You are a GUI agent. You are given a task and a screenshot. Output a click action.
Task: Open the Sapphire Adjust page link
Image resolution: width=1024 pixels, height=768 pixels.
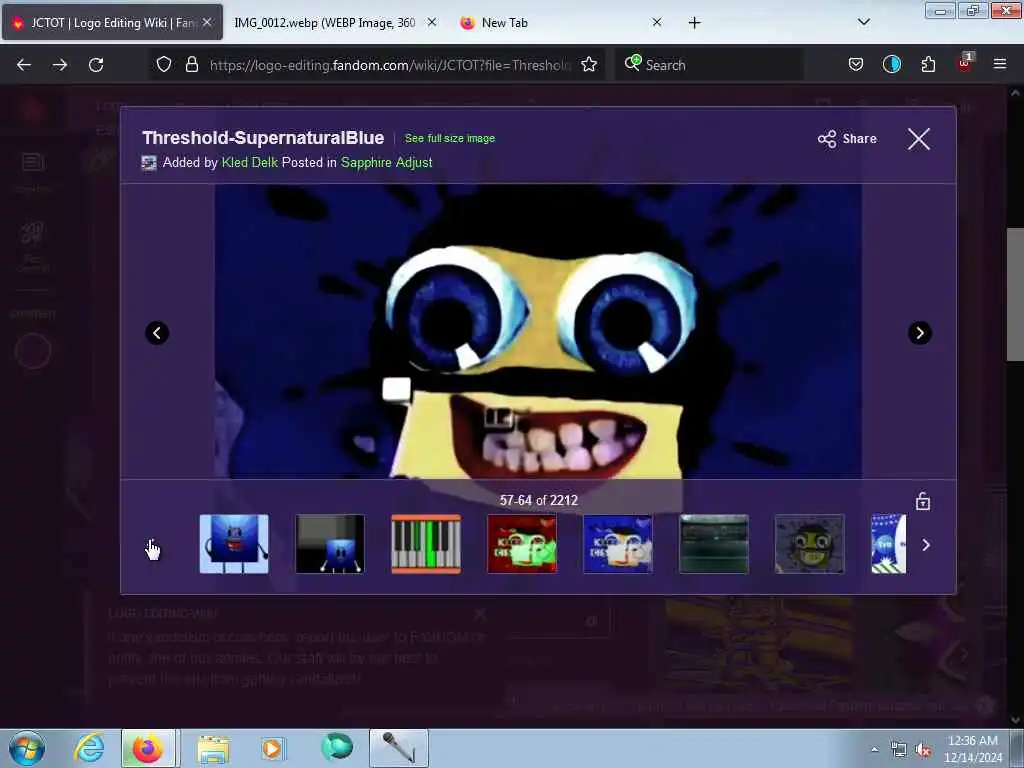pos(386,162)
